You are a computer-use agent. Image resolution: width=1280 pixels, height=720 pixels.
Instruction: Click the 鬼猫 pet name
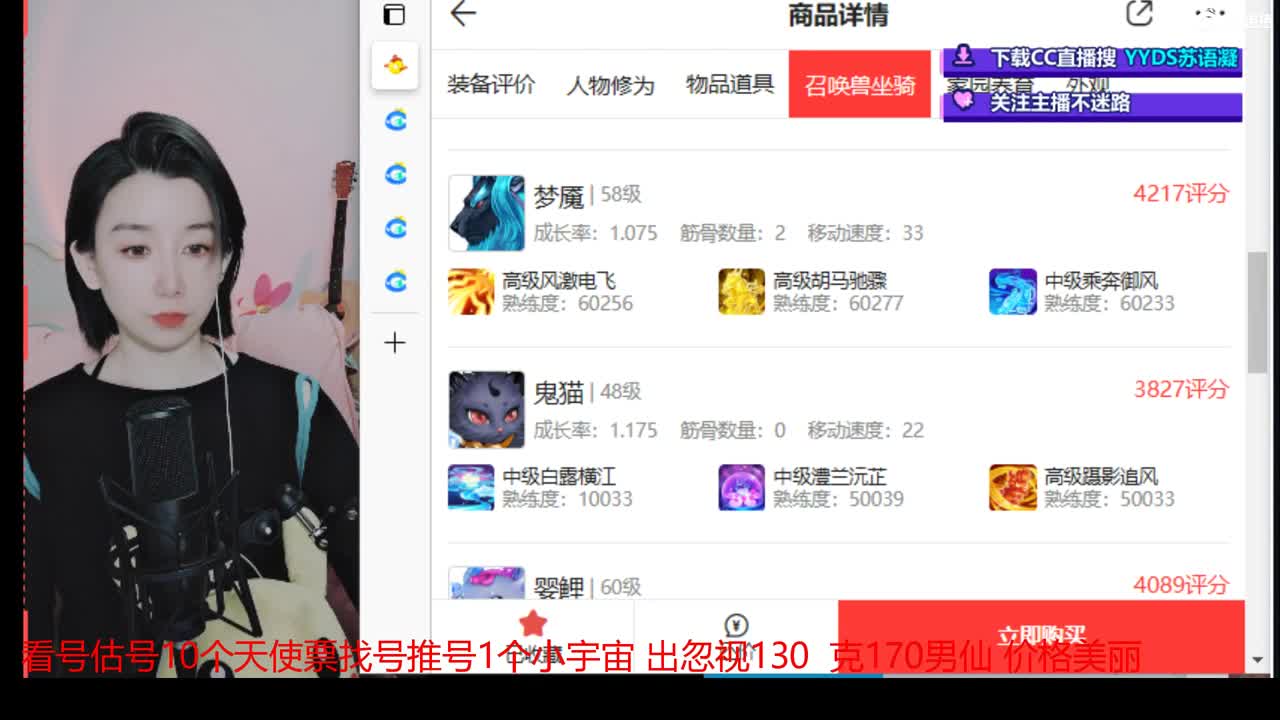click(x=558, y=393)
